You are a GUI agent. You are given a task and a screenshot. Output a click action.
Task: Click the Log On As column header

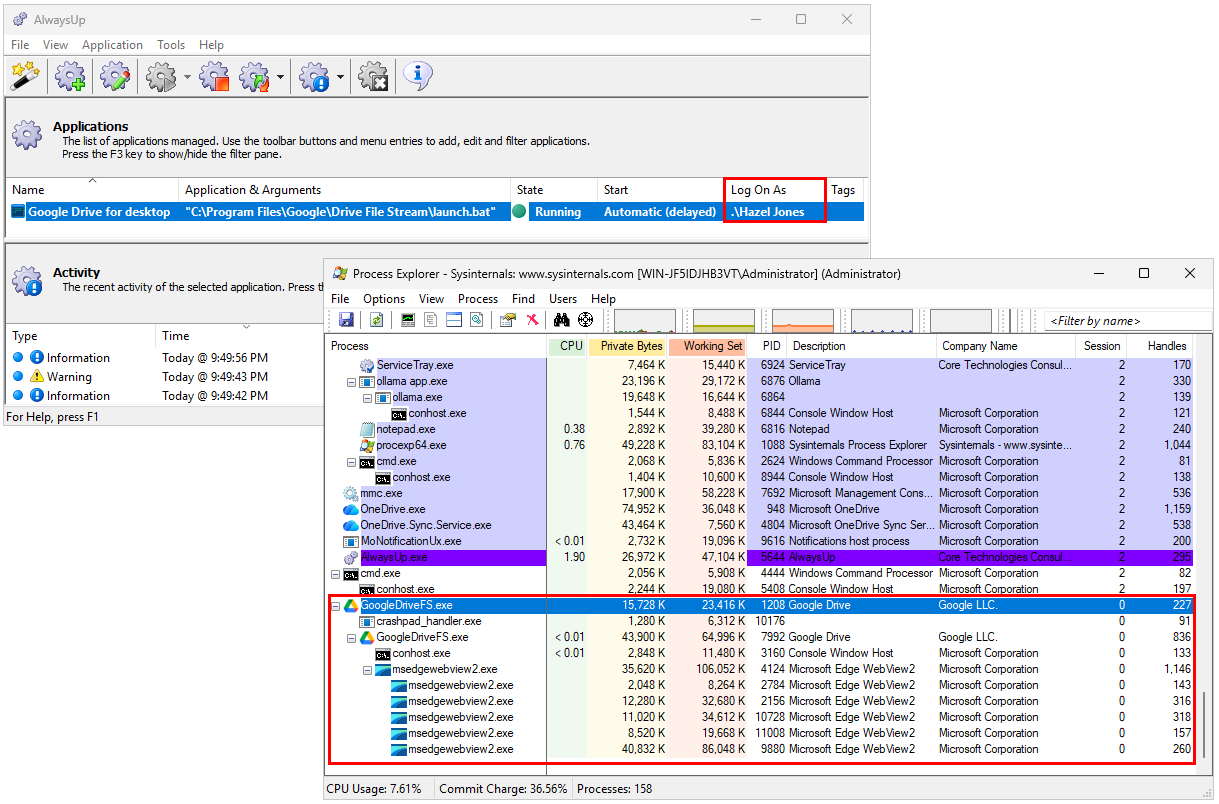(758, 190)
